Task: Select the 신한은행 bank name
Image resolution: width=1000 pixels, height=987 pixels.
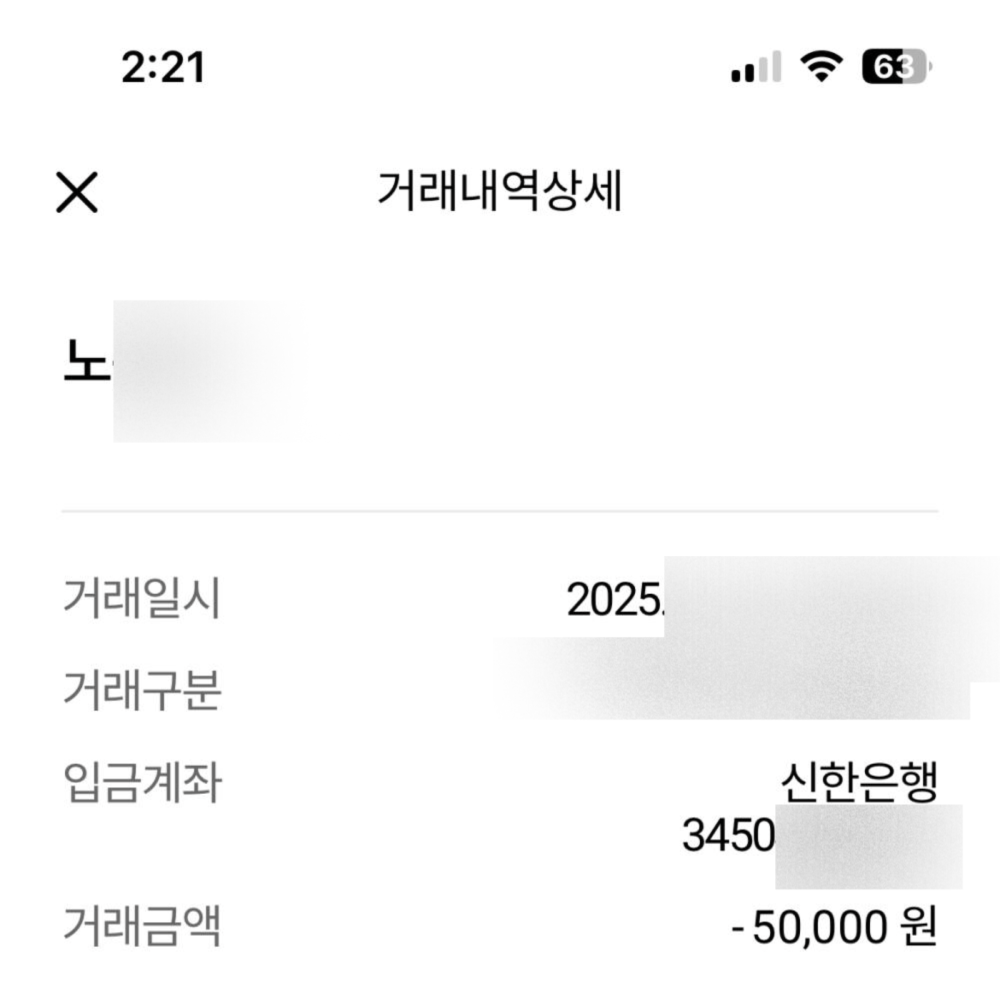Action: [x=858, y=782]
